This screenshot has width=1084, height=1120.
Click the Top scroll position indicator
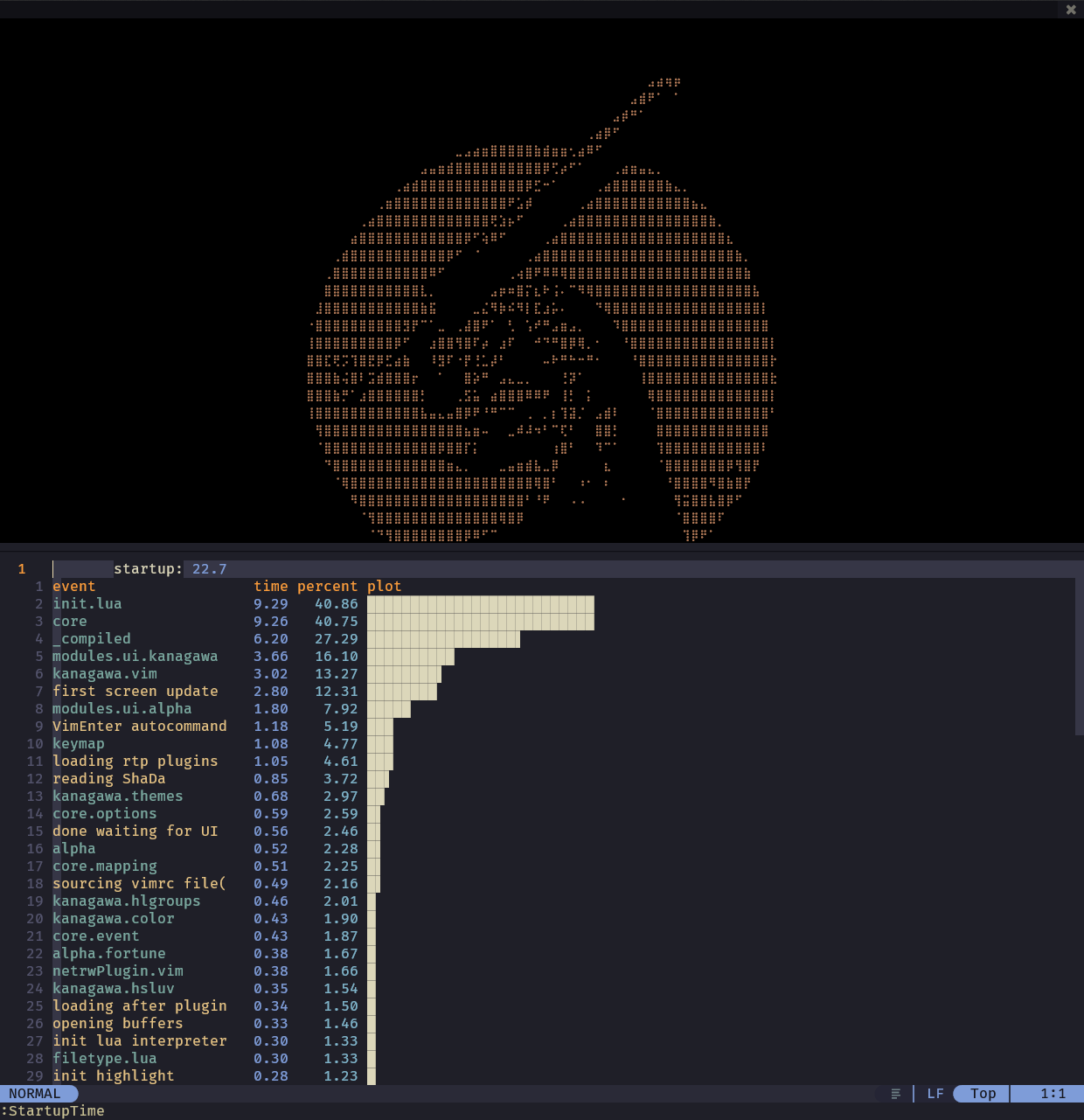click(x=983, y=1094)
